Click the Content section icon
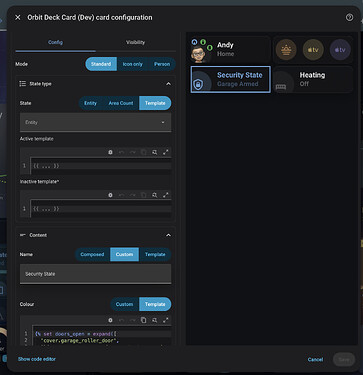The image size is (363, 375). tap(23, 235)
